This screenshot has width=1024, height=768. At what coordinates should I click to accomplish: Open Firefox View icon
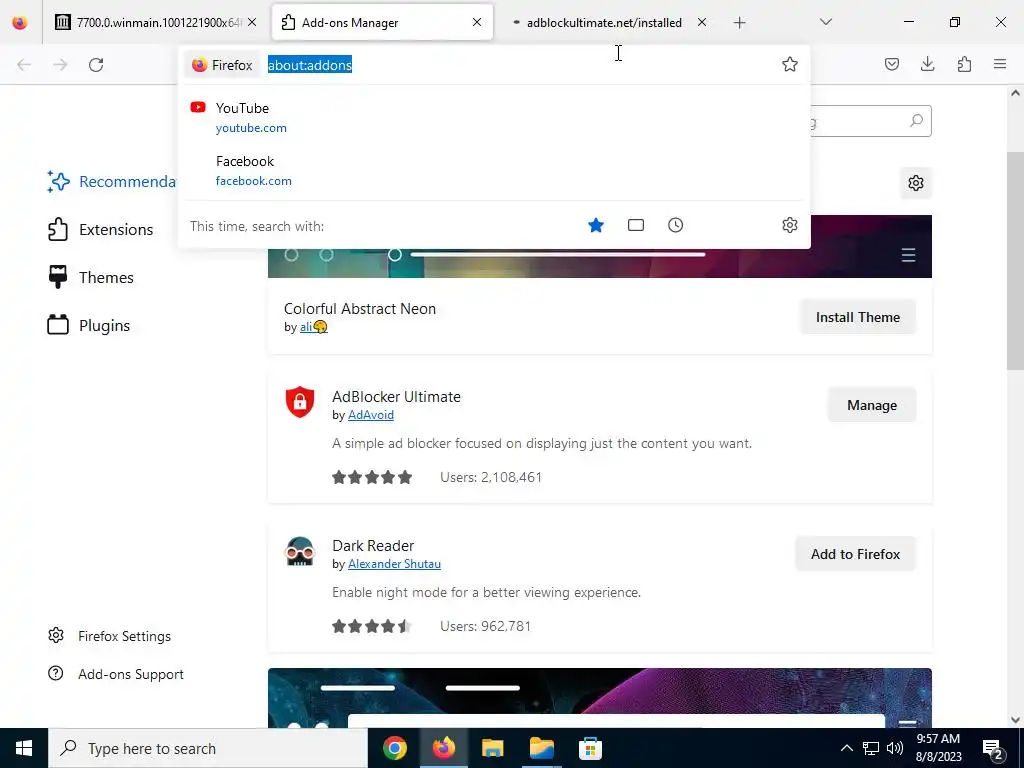pyautogui.click(x=20, y=23)
